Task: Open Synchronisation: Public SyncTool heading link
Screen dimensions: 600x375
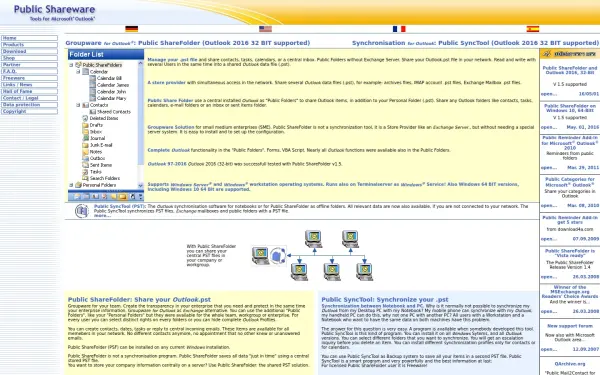Action: coord(475,43)
